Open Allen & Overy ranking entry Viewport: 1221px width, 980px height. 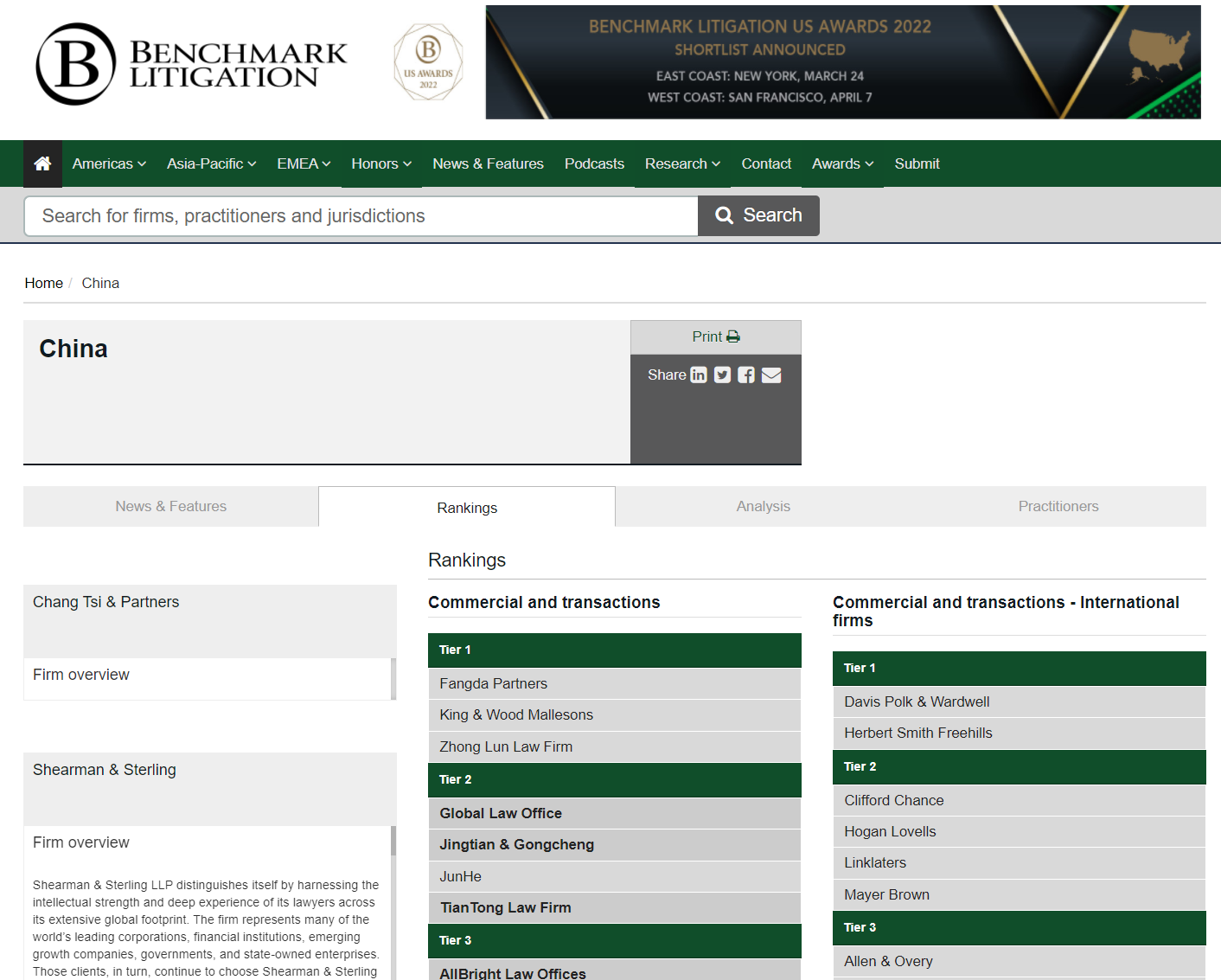coord(1019,961)
